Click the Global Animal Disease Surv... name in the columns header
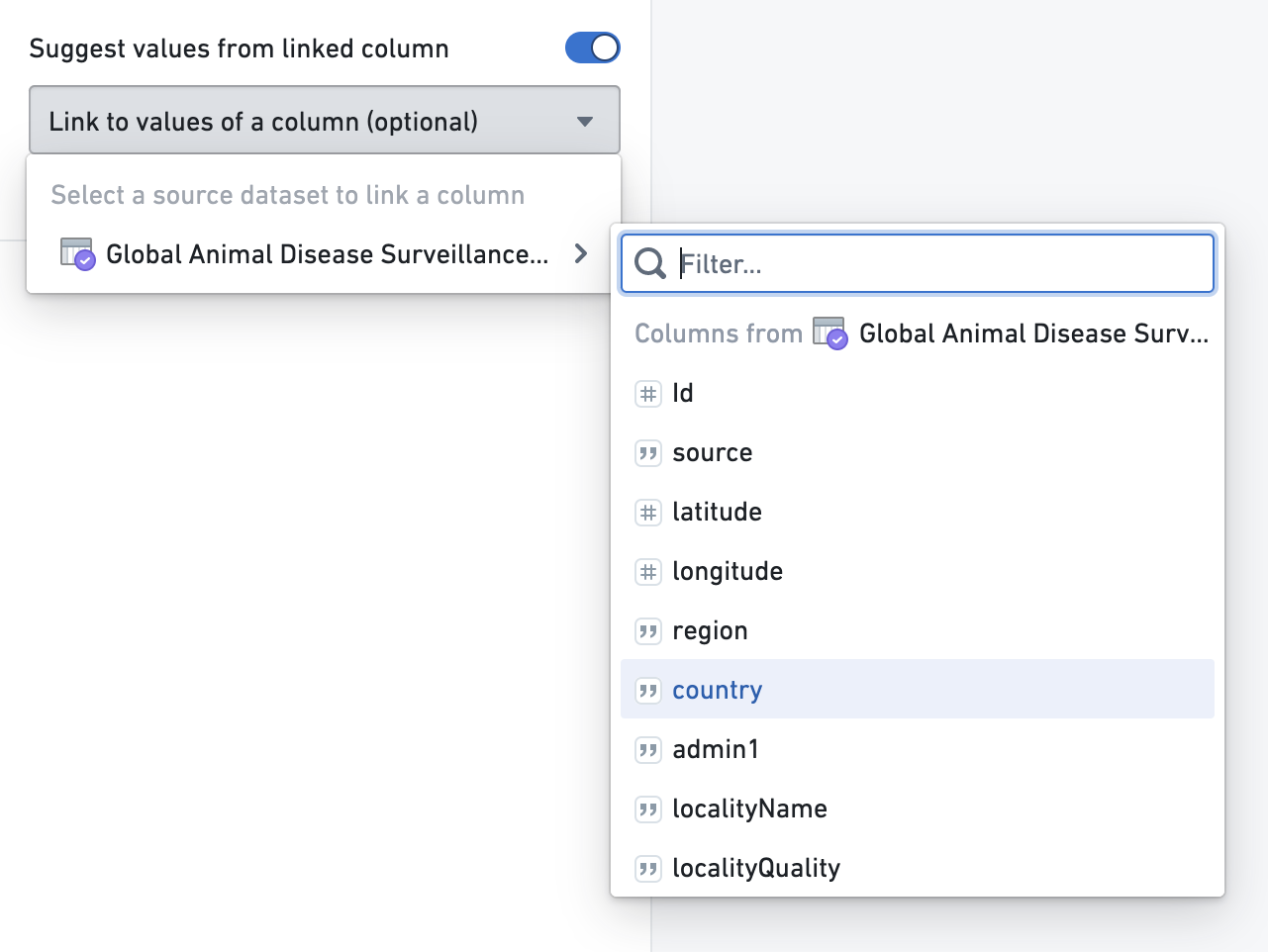 click(1033, 333)
